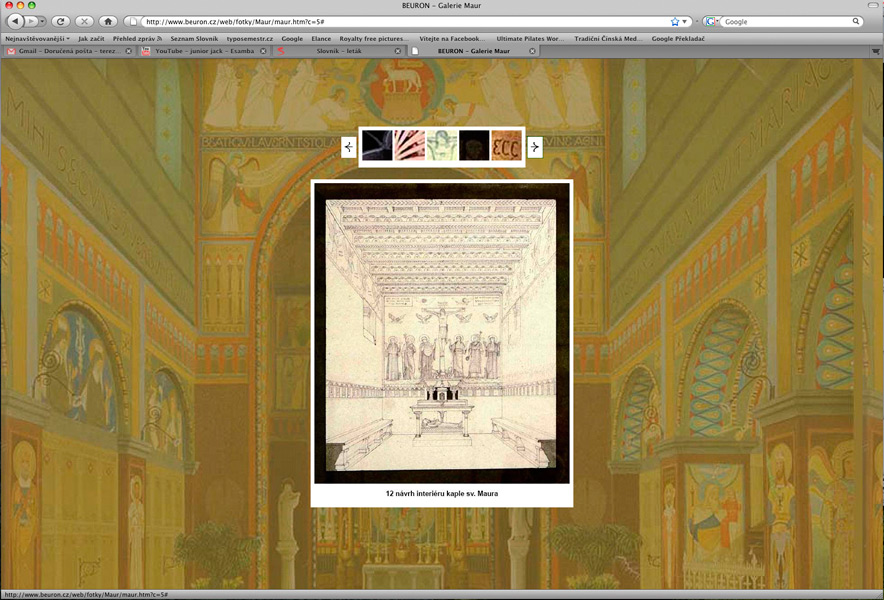The height and width of the screenshot is (600, 884).
Task: Open the back/forward history dropdown arrow
Action: pos(42,21)
